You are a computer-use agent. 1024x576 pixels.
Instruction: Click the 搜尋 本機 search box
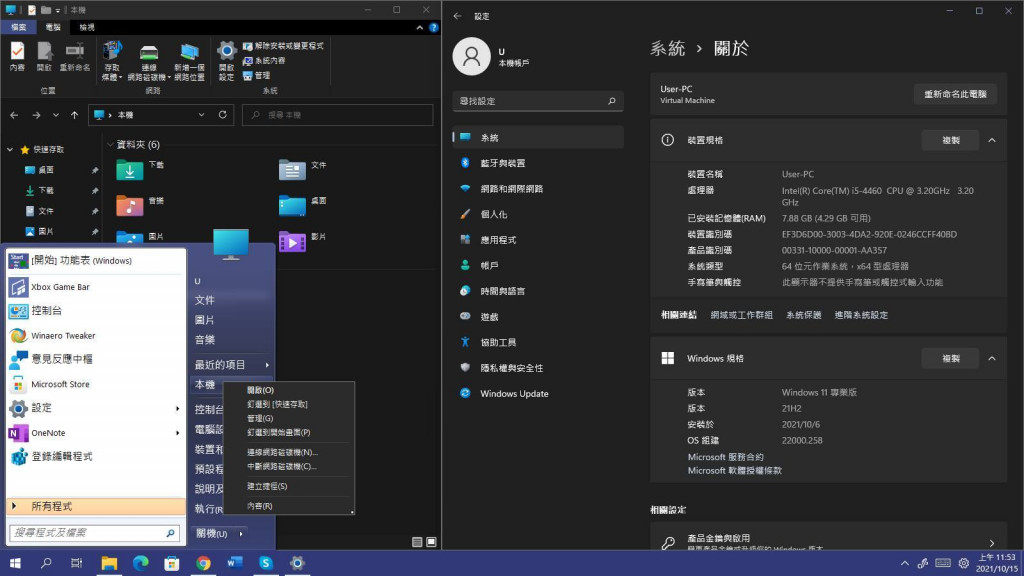338,115
